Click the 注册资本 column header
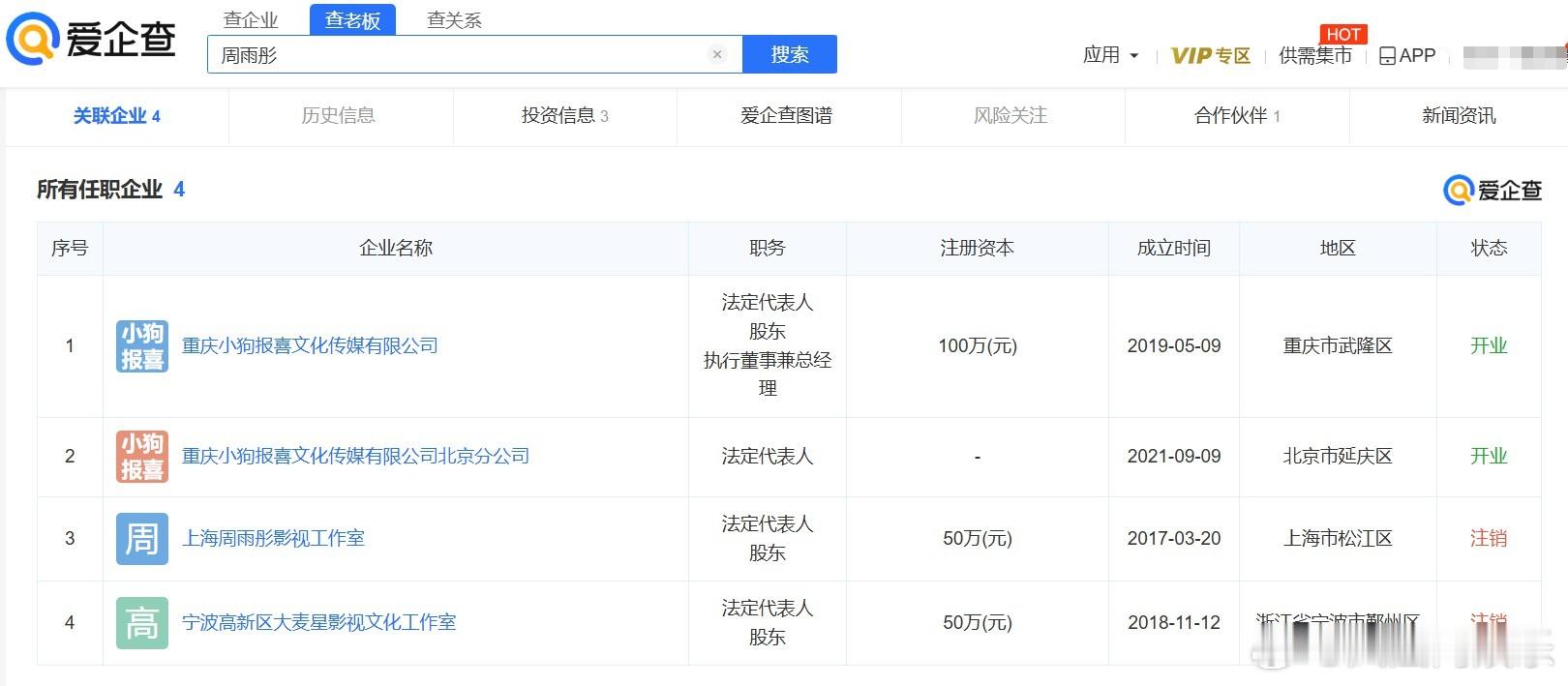The height and width of the screenshot is (686, 1568). (x=977, y=249)
